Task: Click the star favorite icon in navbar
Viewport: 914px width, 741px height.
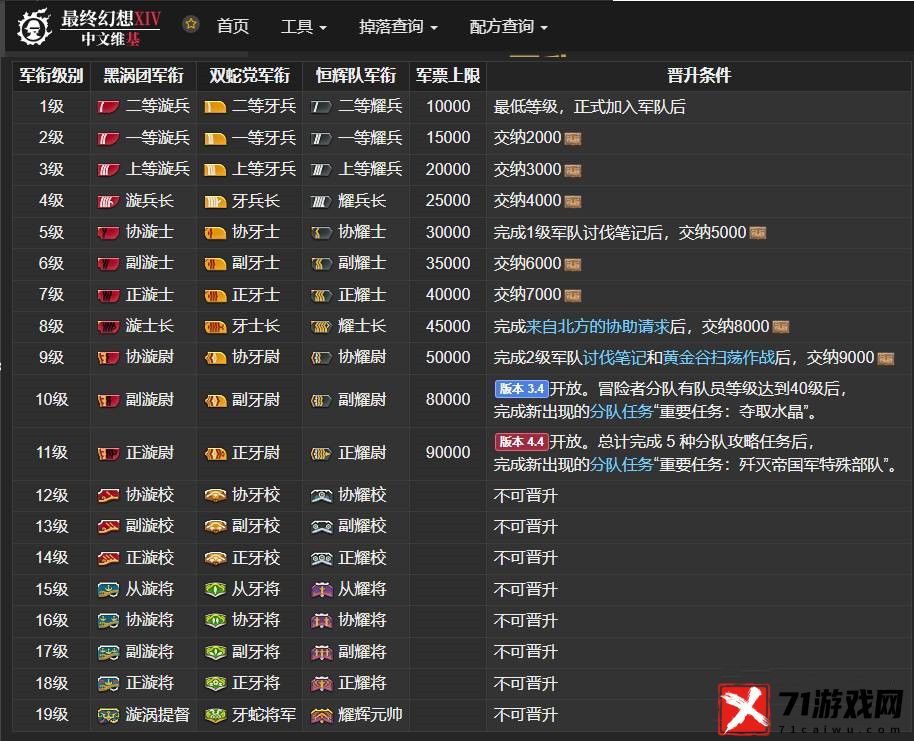Action: coord(191,24)
